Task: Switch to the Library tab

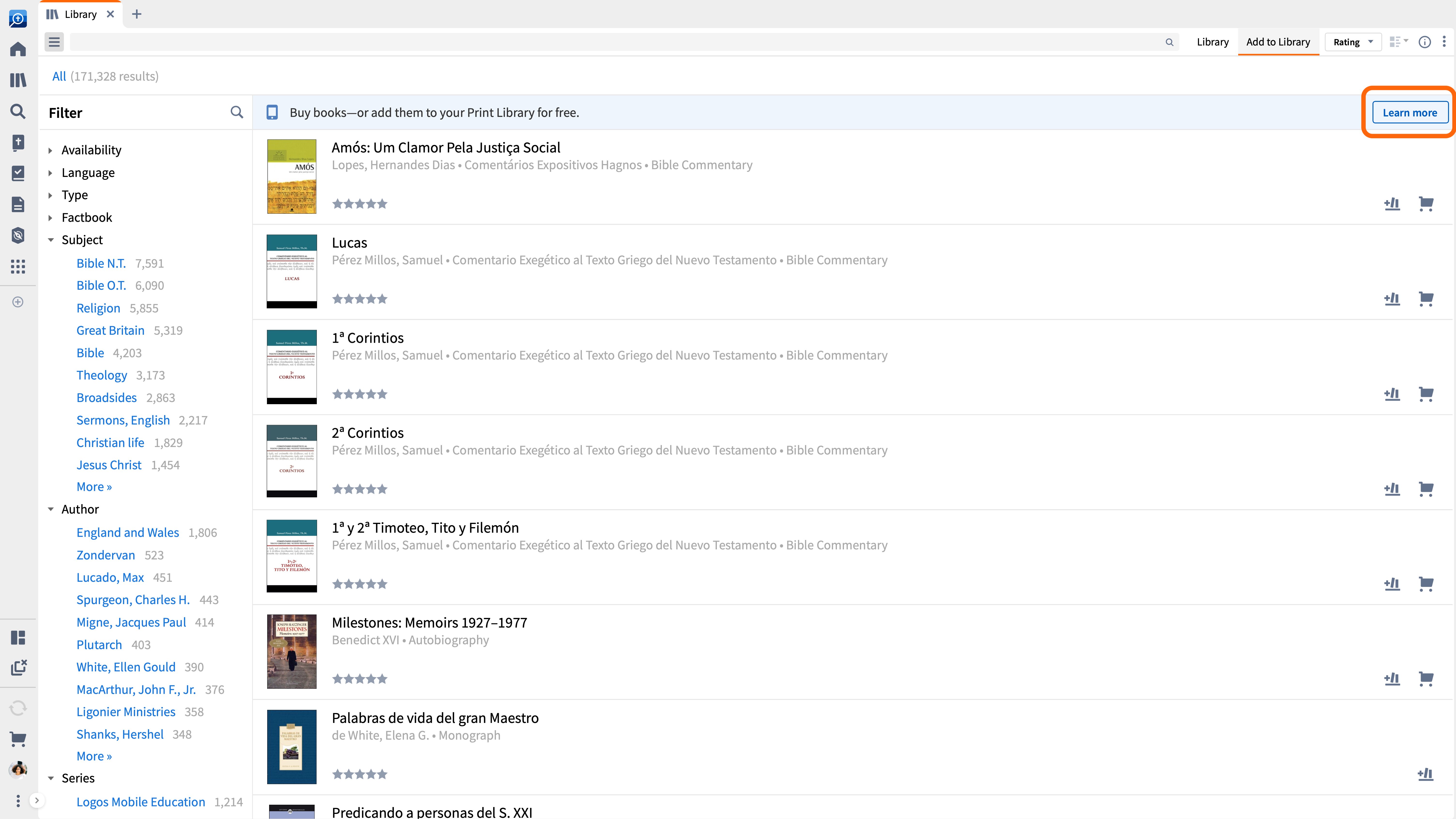Action: [1212, 42]
